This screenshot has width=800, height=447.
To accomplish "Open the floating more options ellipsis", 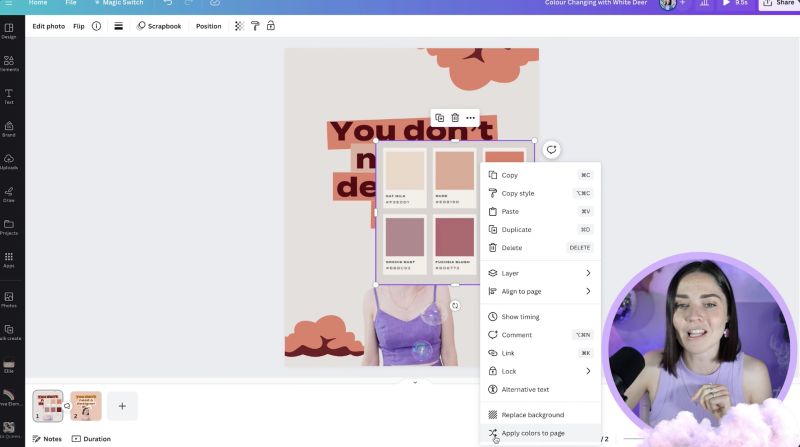I will pyautogui.click(x=470, y=118).
